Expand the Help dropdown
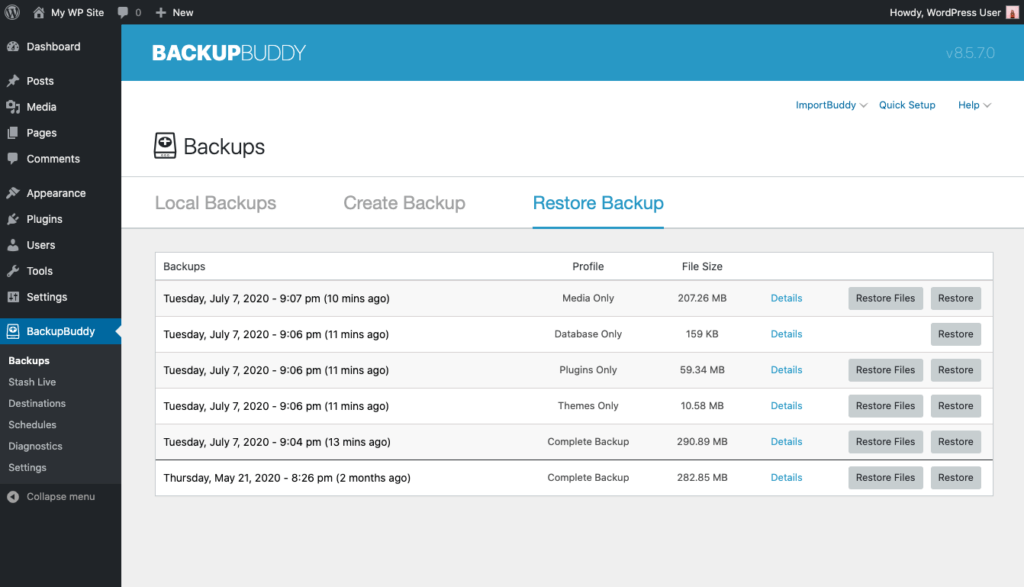1024x587 pixels. [974, 105]
